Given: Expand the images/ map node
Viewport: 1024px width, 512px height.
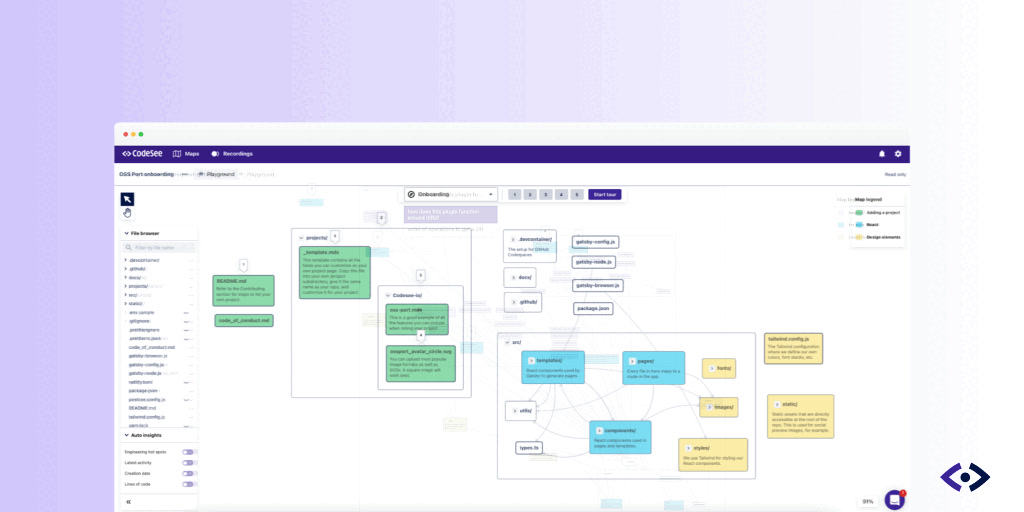Looking at the screenshot, I should tap(709, 408).
